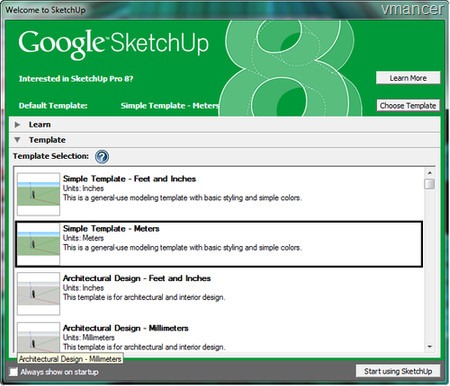Click the 'Simple Template - Meters' title text
450x386 pixels.
click(111, 229)
